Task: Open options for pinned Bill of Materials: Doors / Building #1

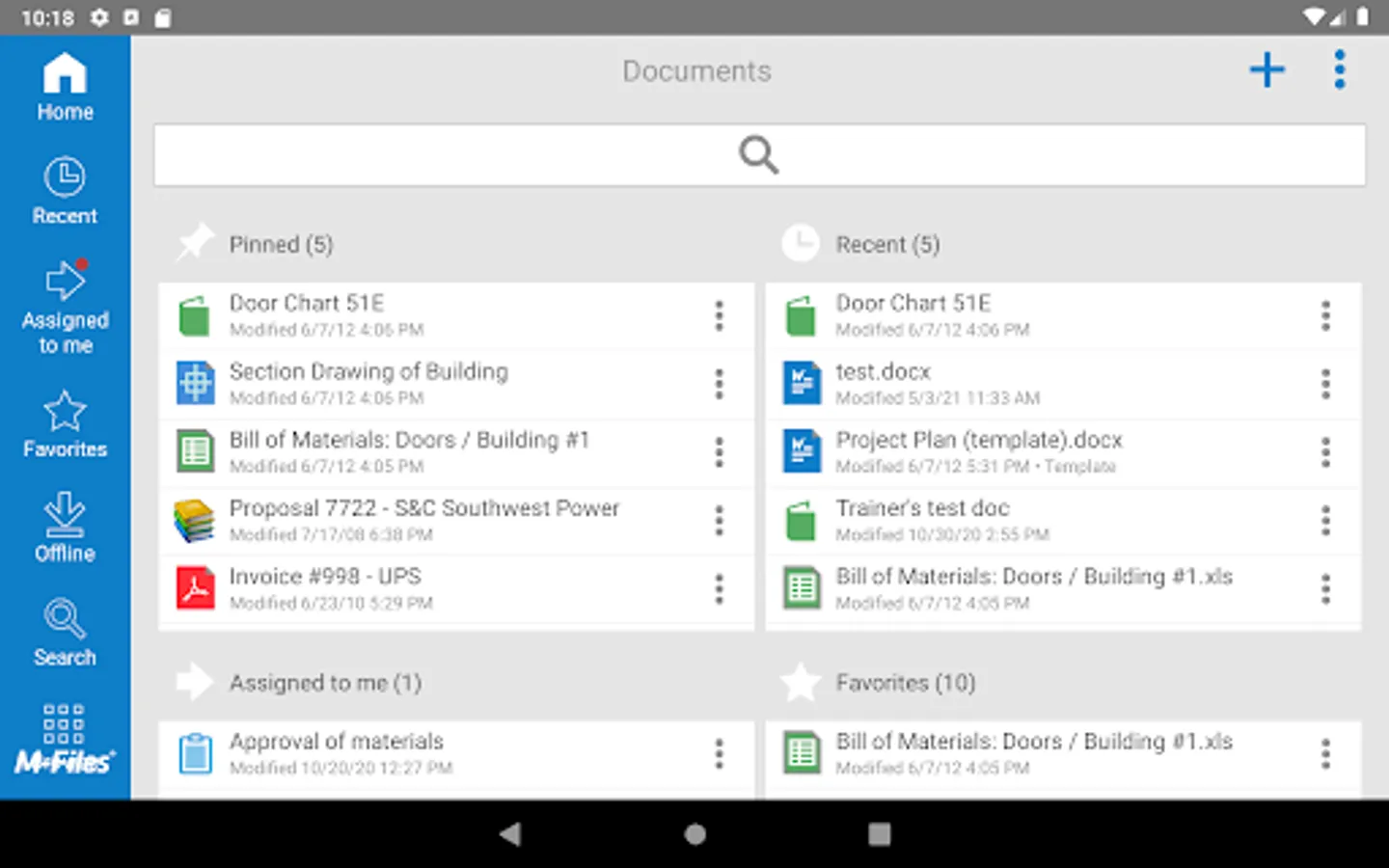Action: point(719,452)
